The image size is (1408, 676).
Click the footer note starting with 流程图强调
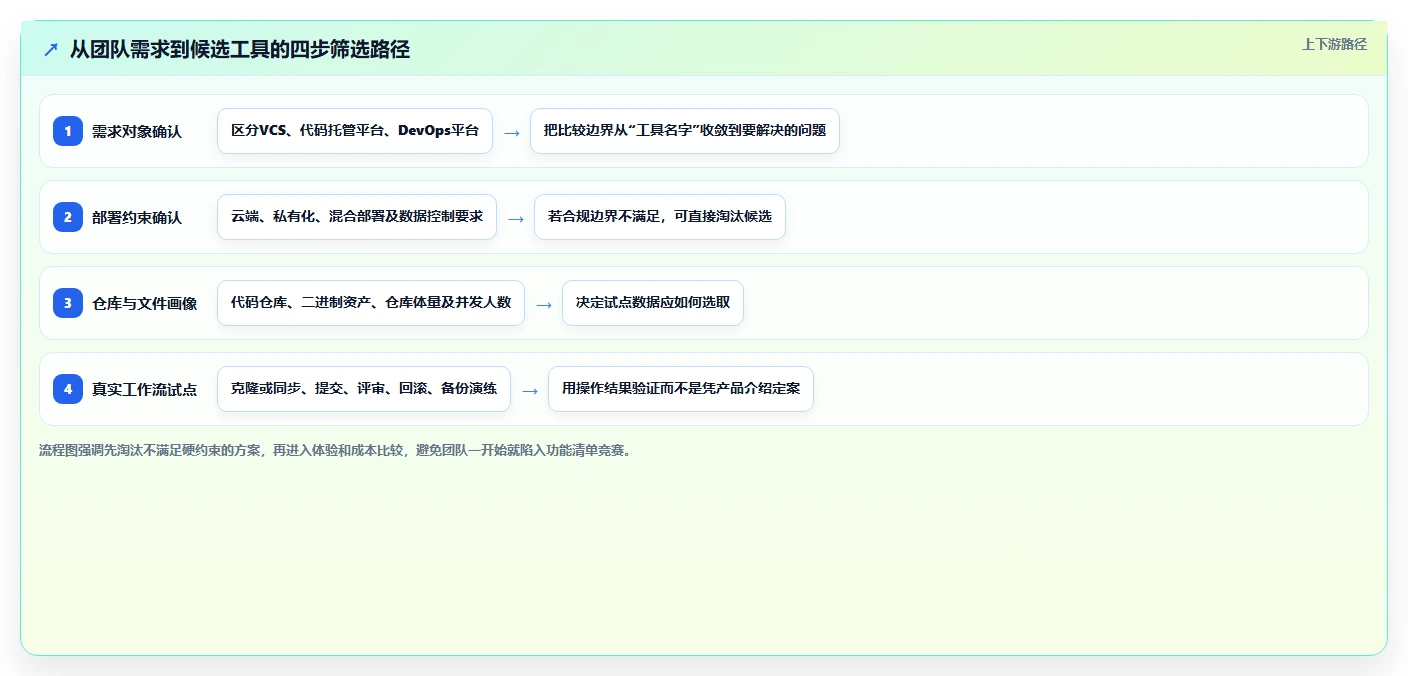[335, 450]
